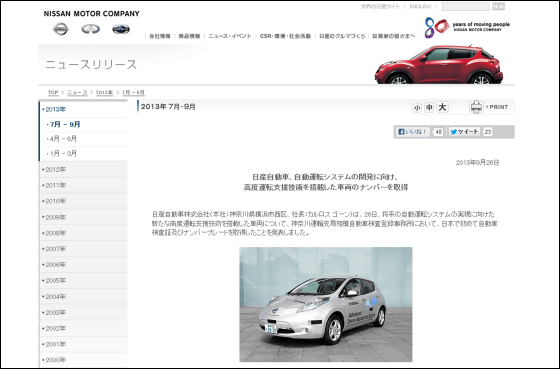This screenshot has height=369, width=560.
Task: Click the silver Nissan Leaf photo
Action: (326, 304)
